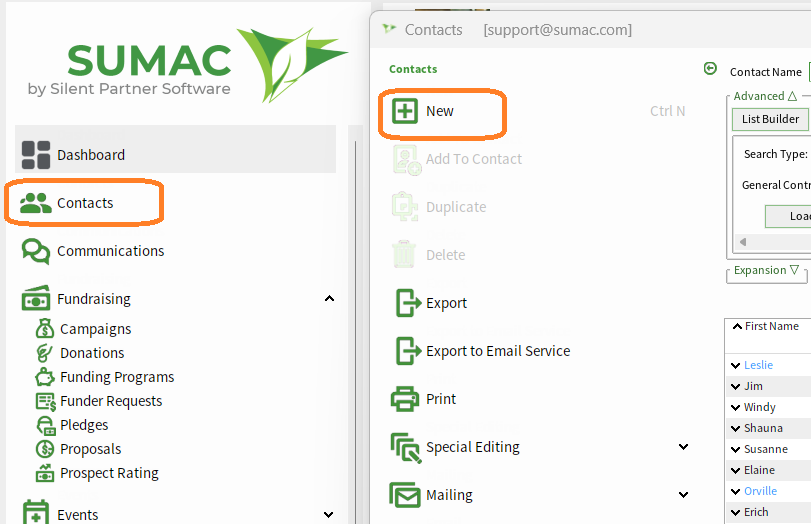Select Contacts in the sidebar
The width and height of the screenshot is (811, 524).
(x=85, y=203)
